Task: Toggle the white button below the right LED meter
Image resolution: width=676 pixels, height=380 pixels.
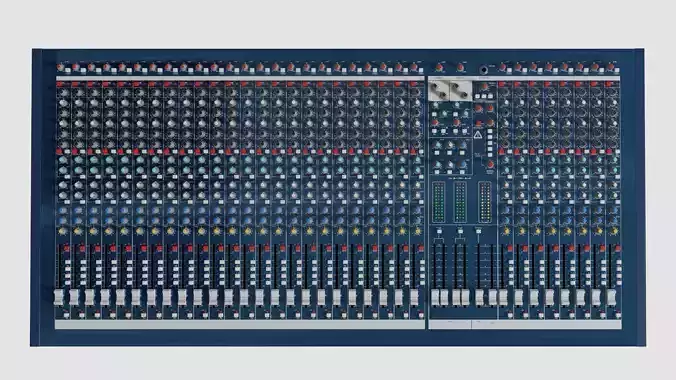Action: [479, 231]
